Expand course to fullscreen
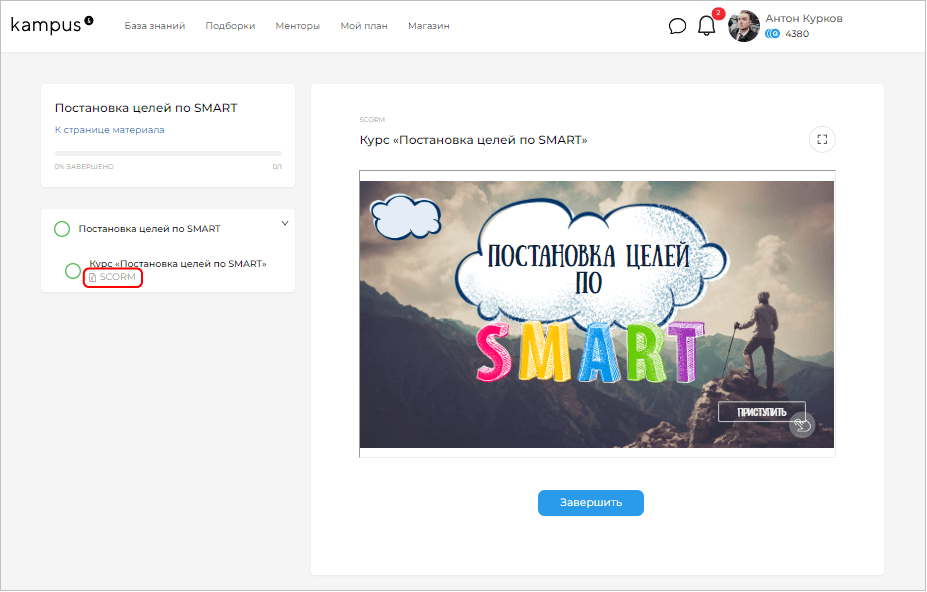 point(822,140)
